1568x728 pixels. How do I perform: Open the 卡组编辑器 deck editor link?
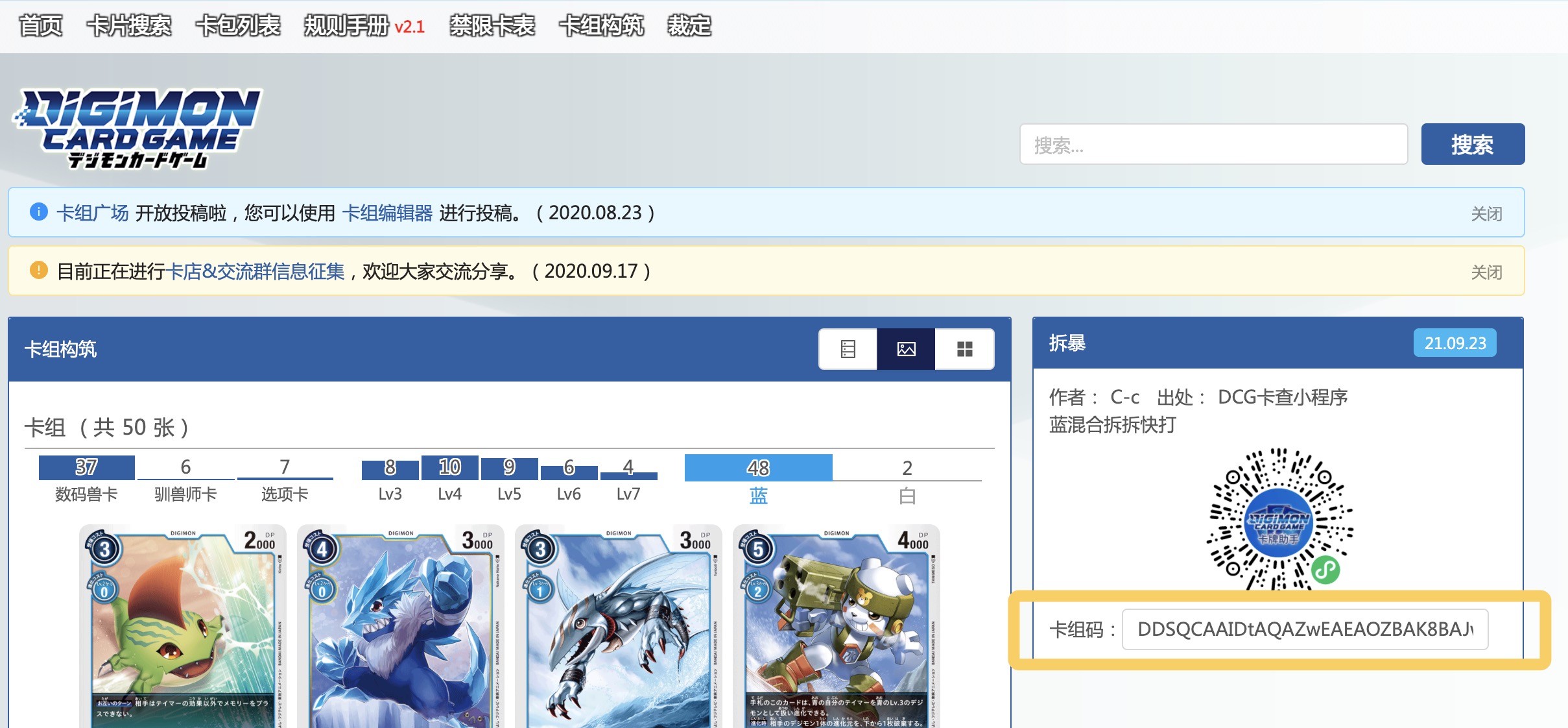387,213
